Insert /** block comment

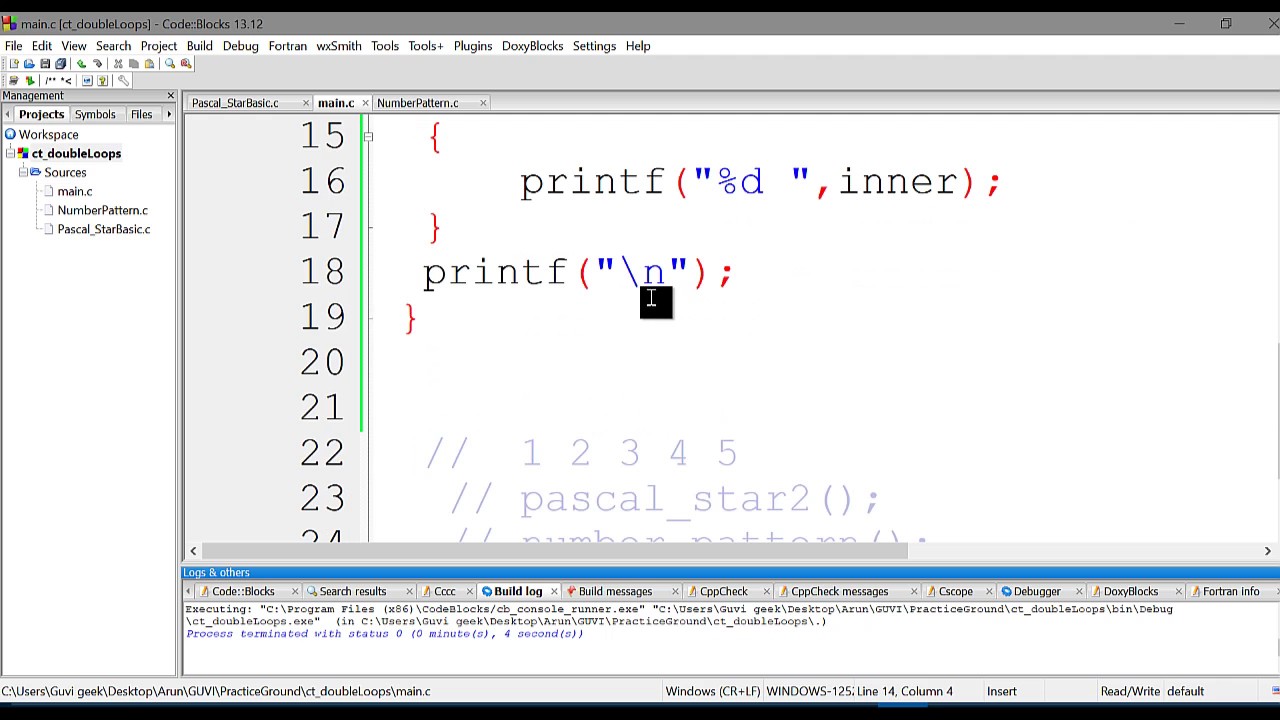click(x=50, y=80)
